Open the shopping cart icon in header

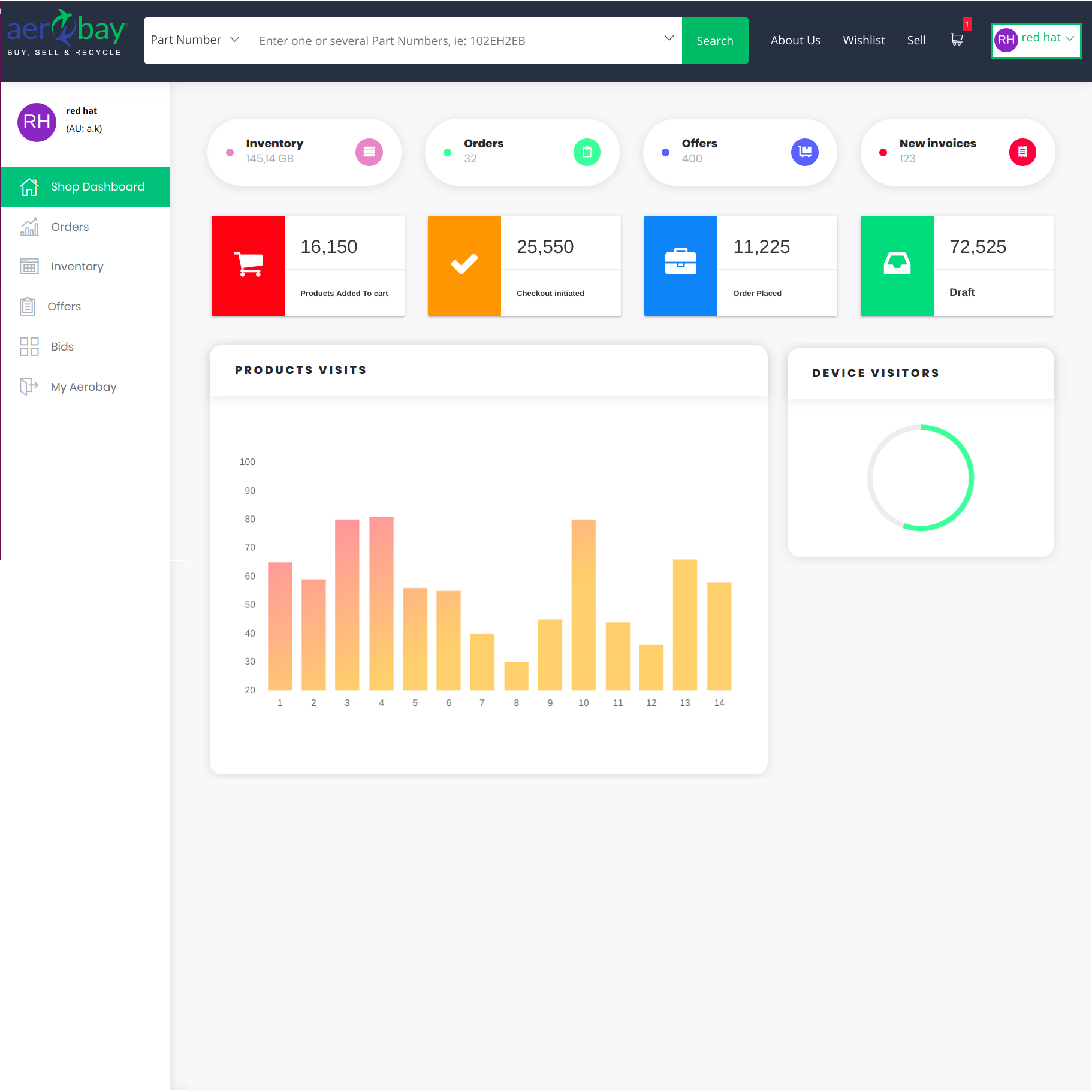957,40
